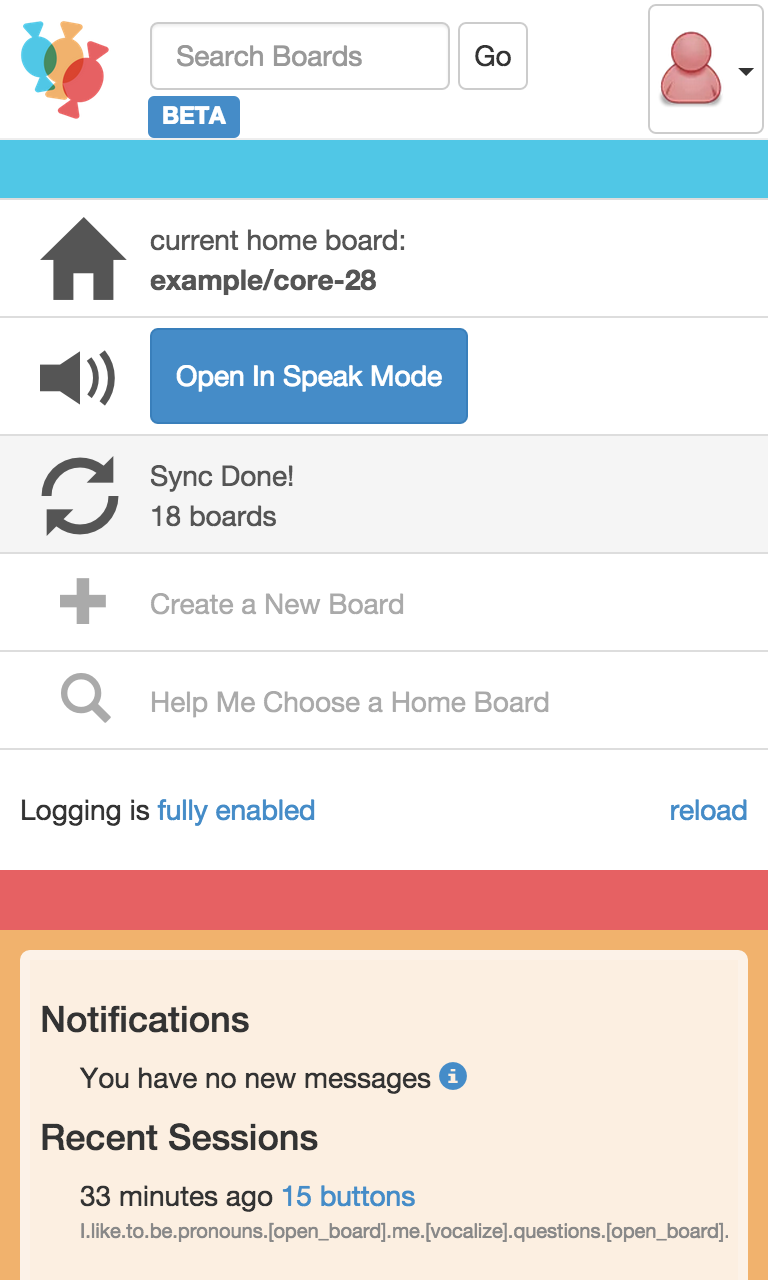768x1280 pixels.
Task: Click the candy-shaped app logo
Action: (64, 69)
